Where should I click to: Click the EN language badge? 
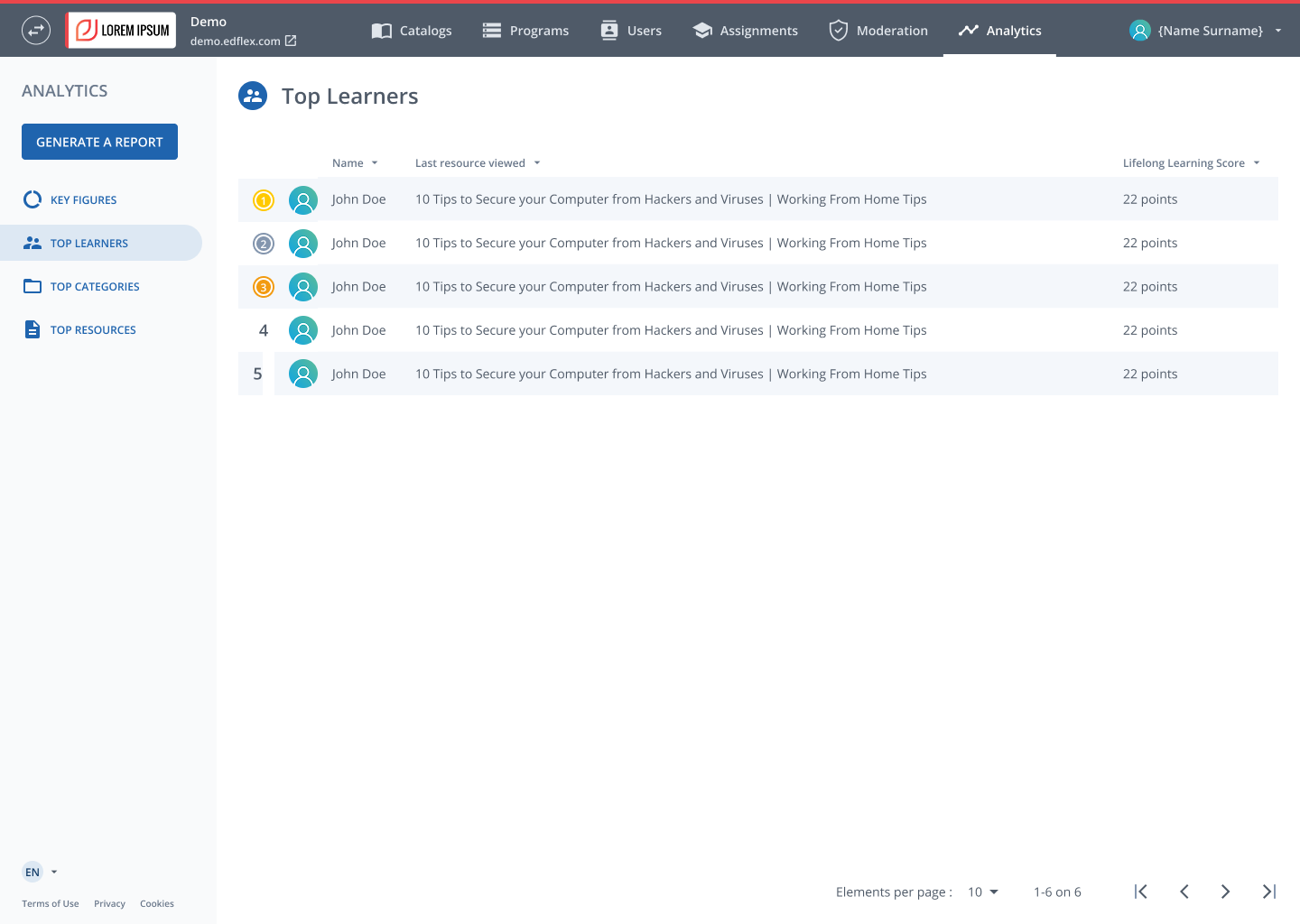pyautogui.click(x=32, y=872)
